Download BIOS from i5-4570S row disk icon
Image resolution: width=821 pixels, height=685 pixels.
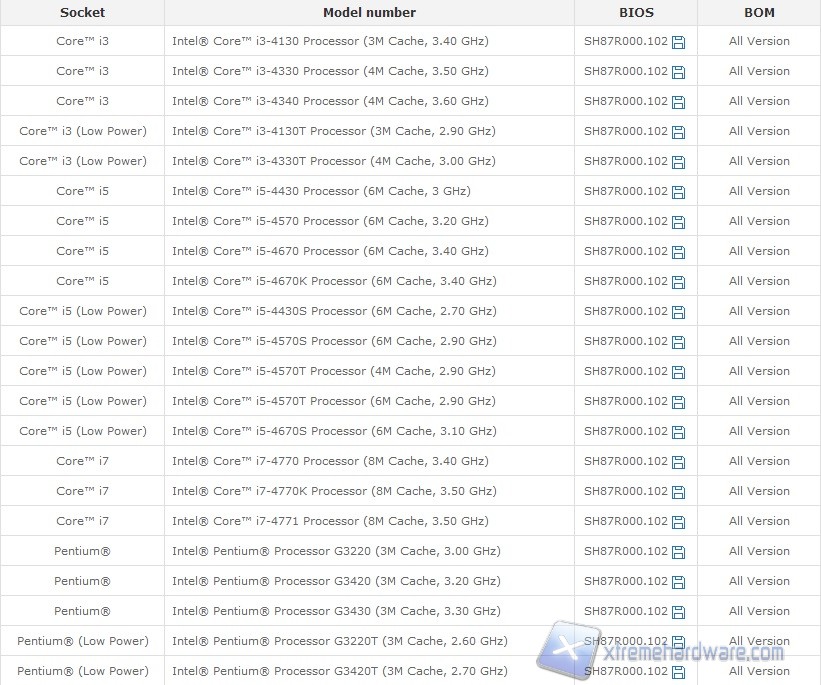(679, 342)
